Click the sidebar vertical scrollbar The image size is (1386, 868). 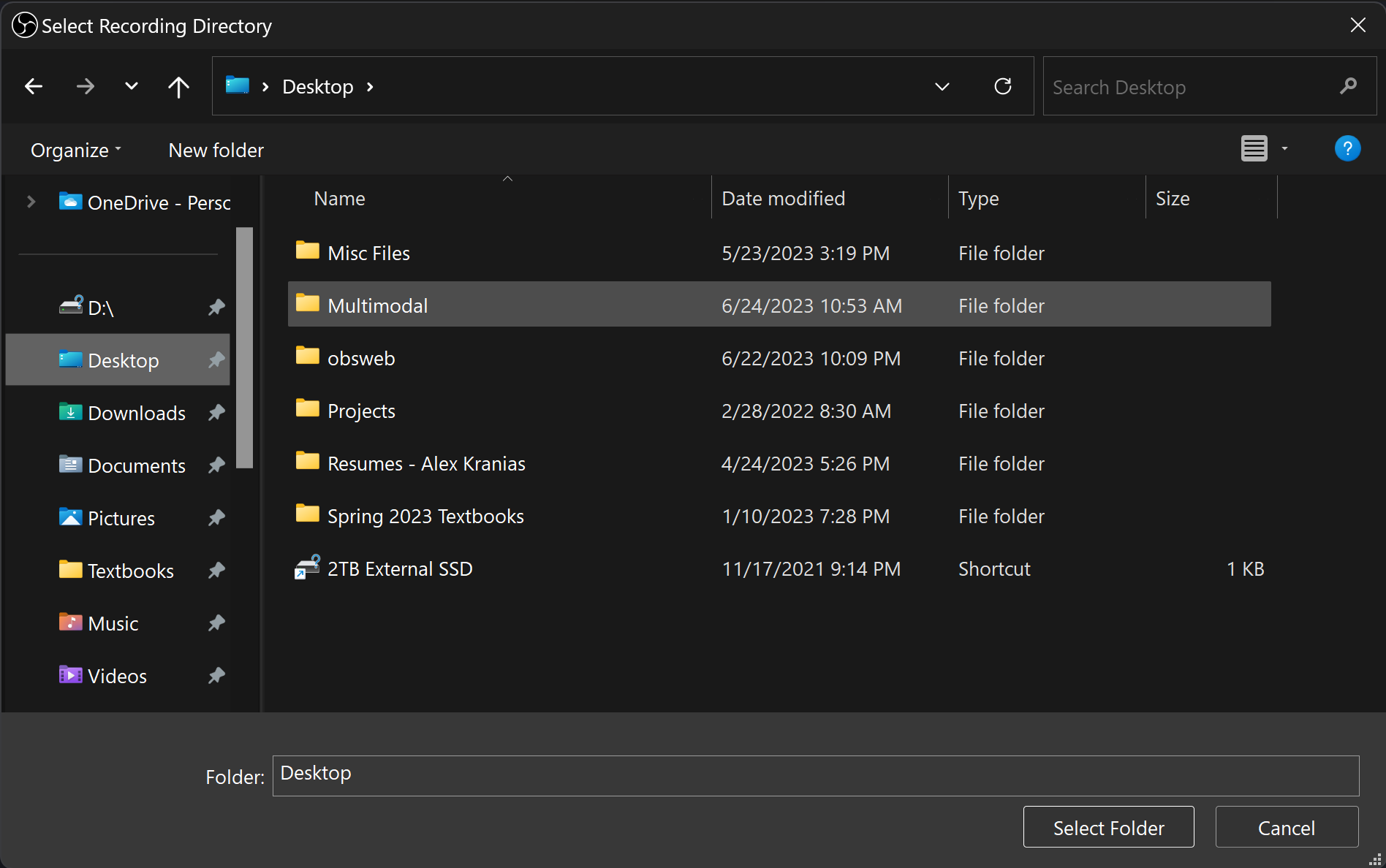coord(245,347)
